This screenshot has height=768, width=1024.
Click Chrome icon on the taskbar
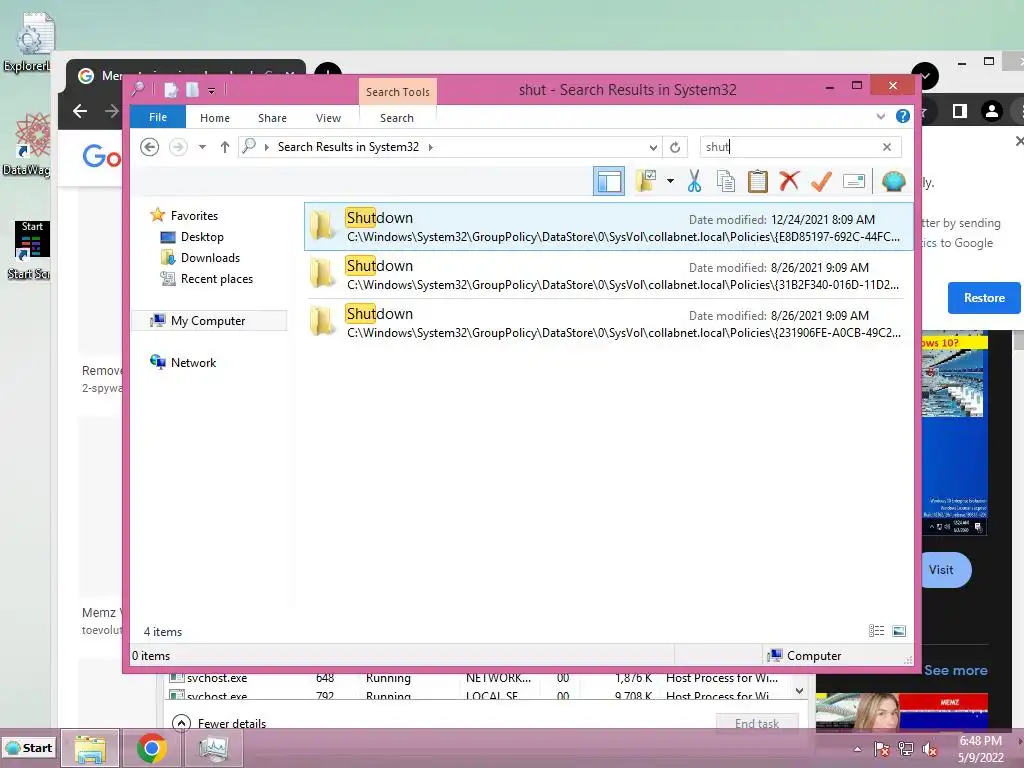coord(152,748)
